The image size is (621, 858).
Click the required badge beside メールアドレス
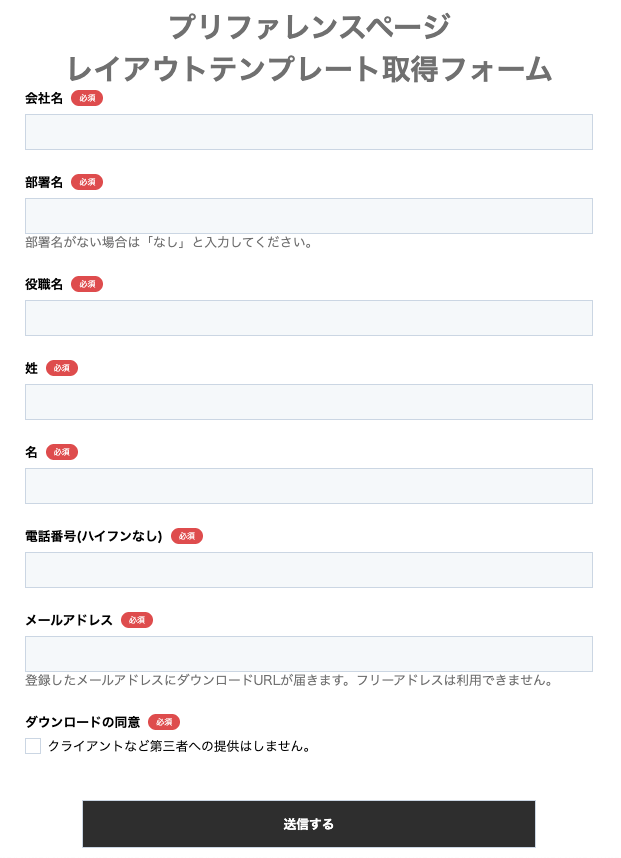[x=137, y=620]
